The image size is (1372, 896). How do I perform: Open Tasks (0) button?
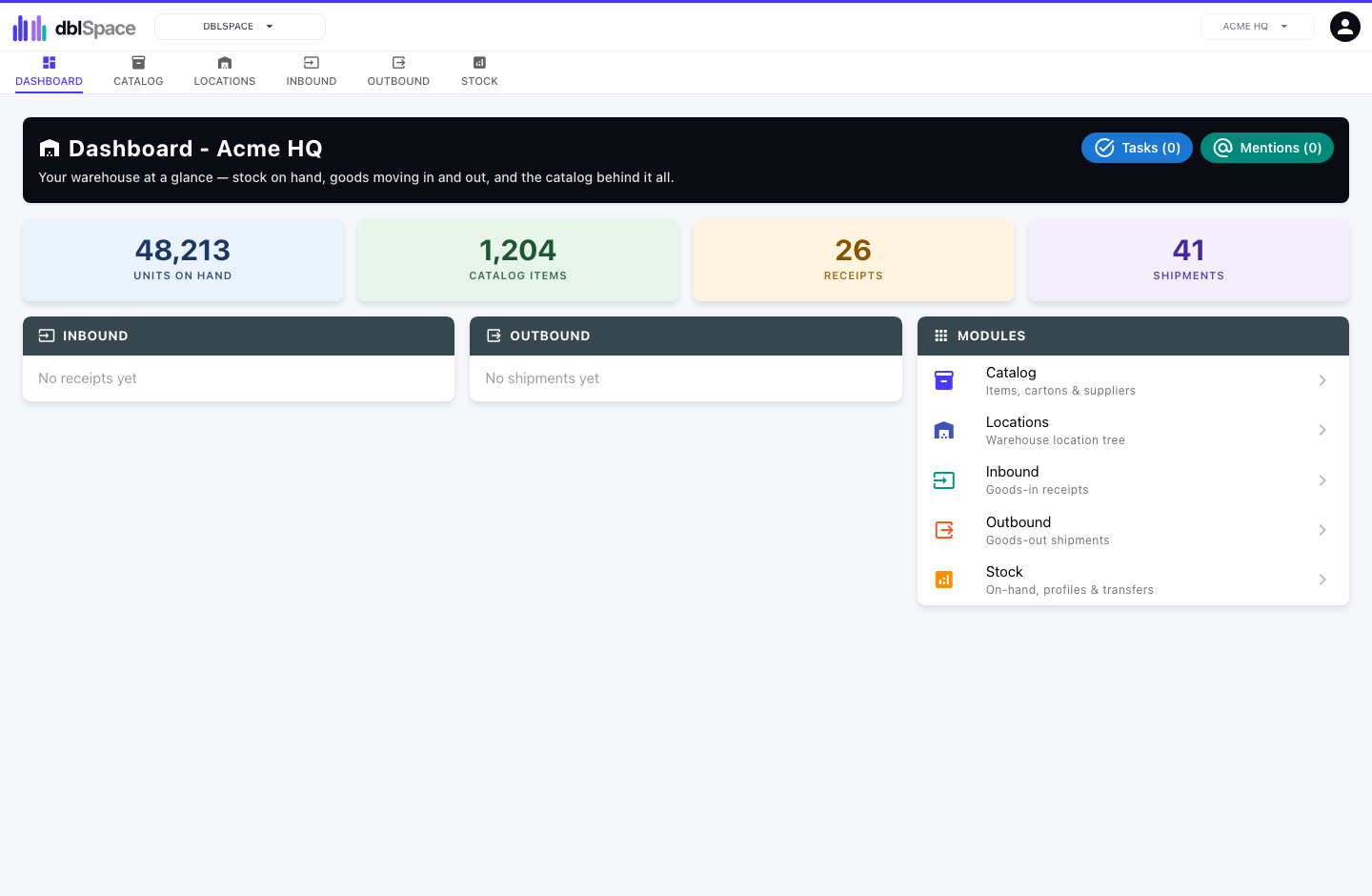pos(1137,148)
